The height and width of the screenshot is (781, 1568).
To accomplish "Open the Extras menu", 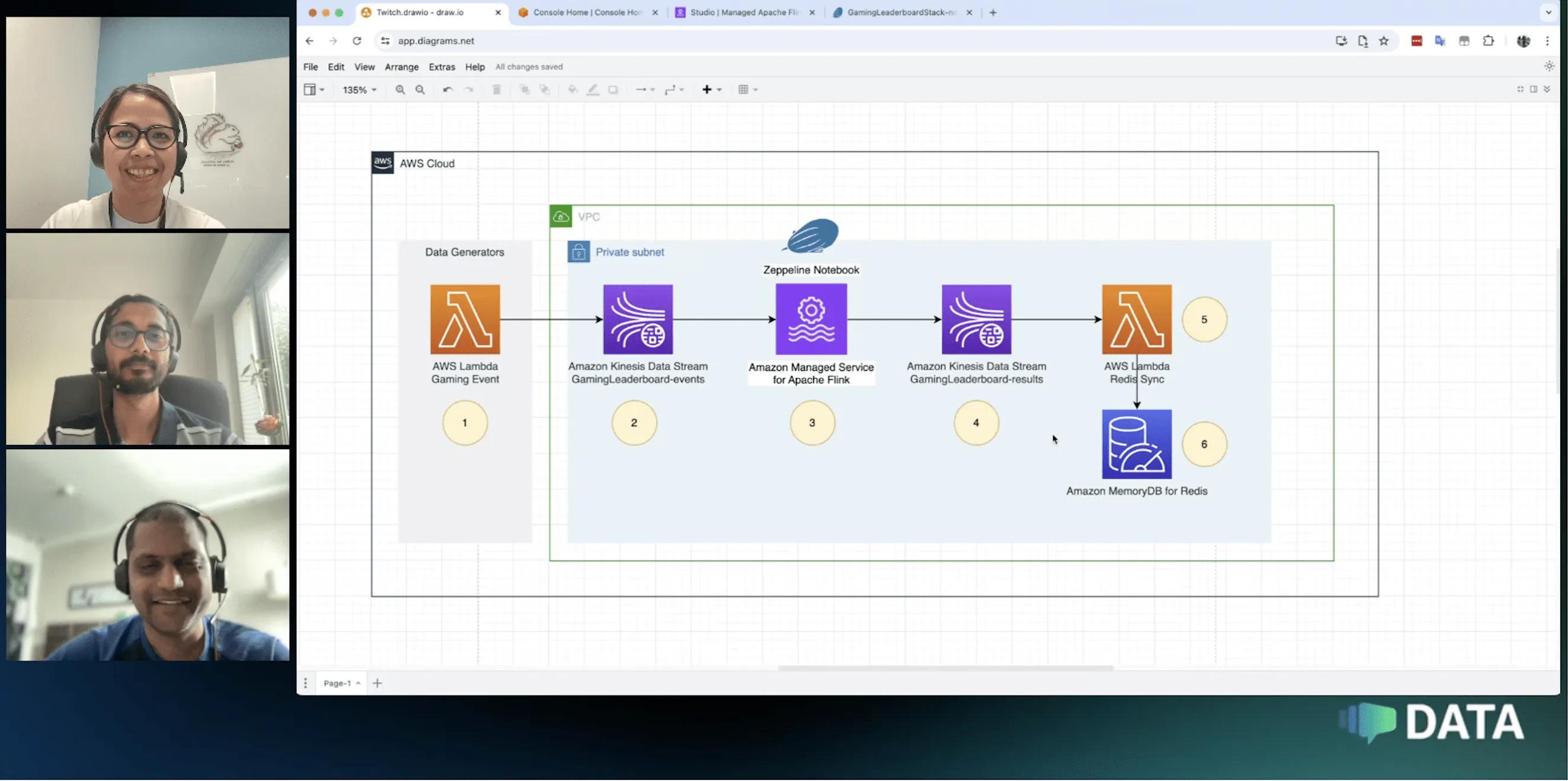I will click(x=440, y=66).
